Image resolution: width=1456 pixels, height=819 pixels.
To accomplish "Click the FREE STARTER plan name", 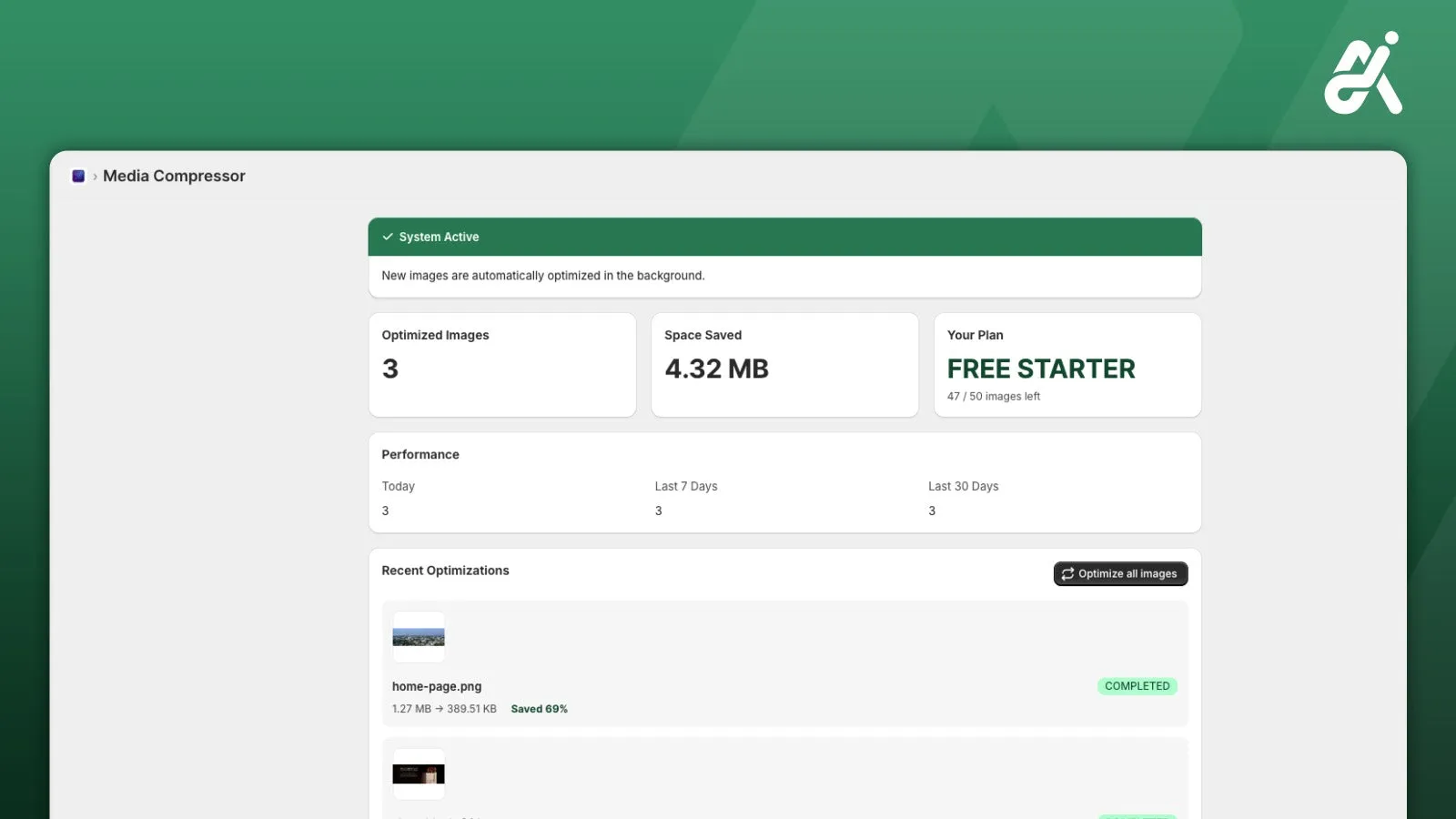I will 1041,369.
